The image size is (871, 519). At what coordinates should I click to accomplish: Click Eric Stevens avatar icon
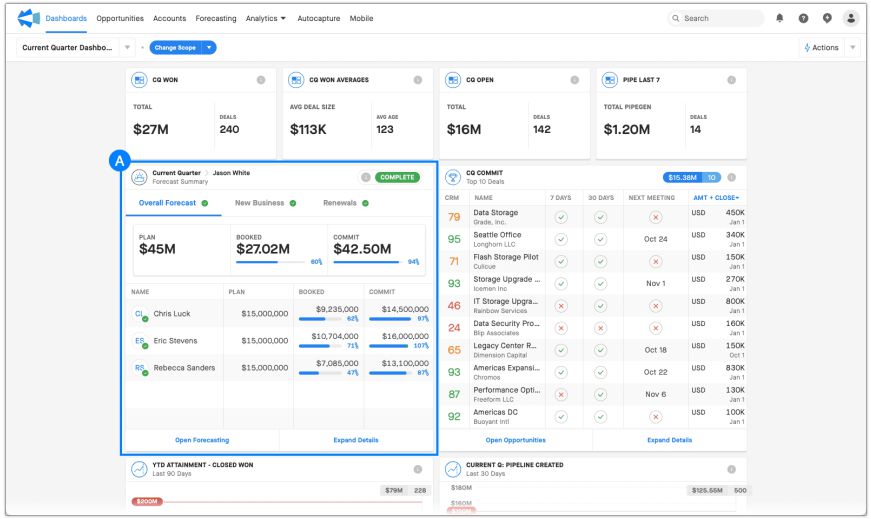tap(140, 341)
